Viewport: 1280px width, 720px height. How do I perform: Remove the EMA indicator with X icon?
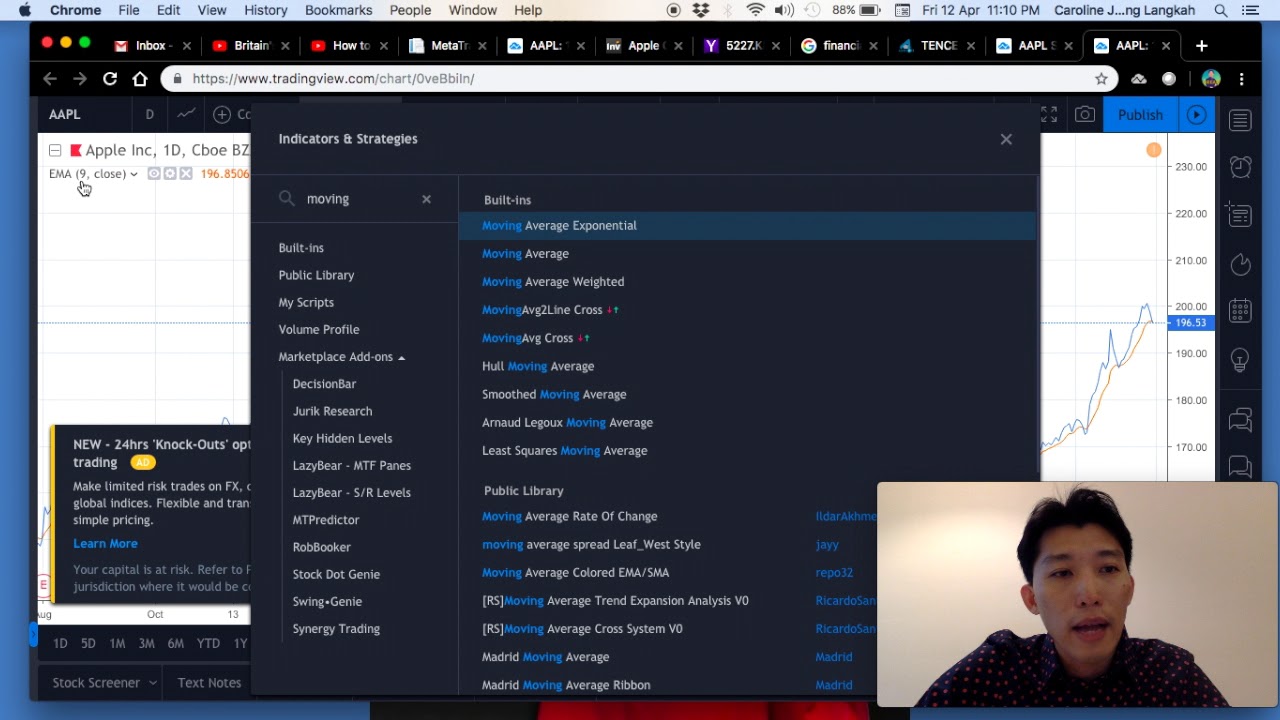click(x=185, y=174)
